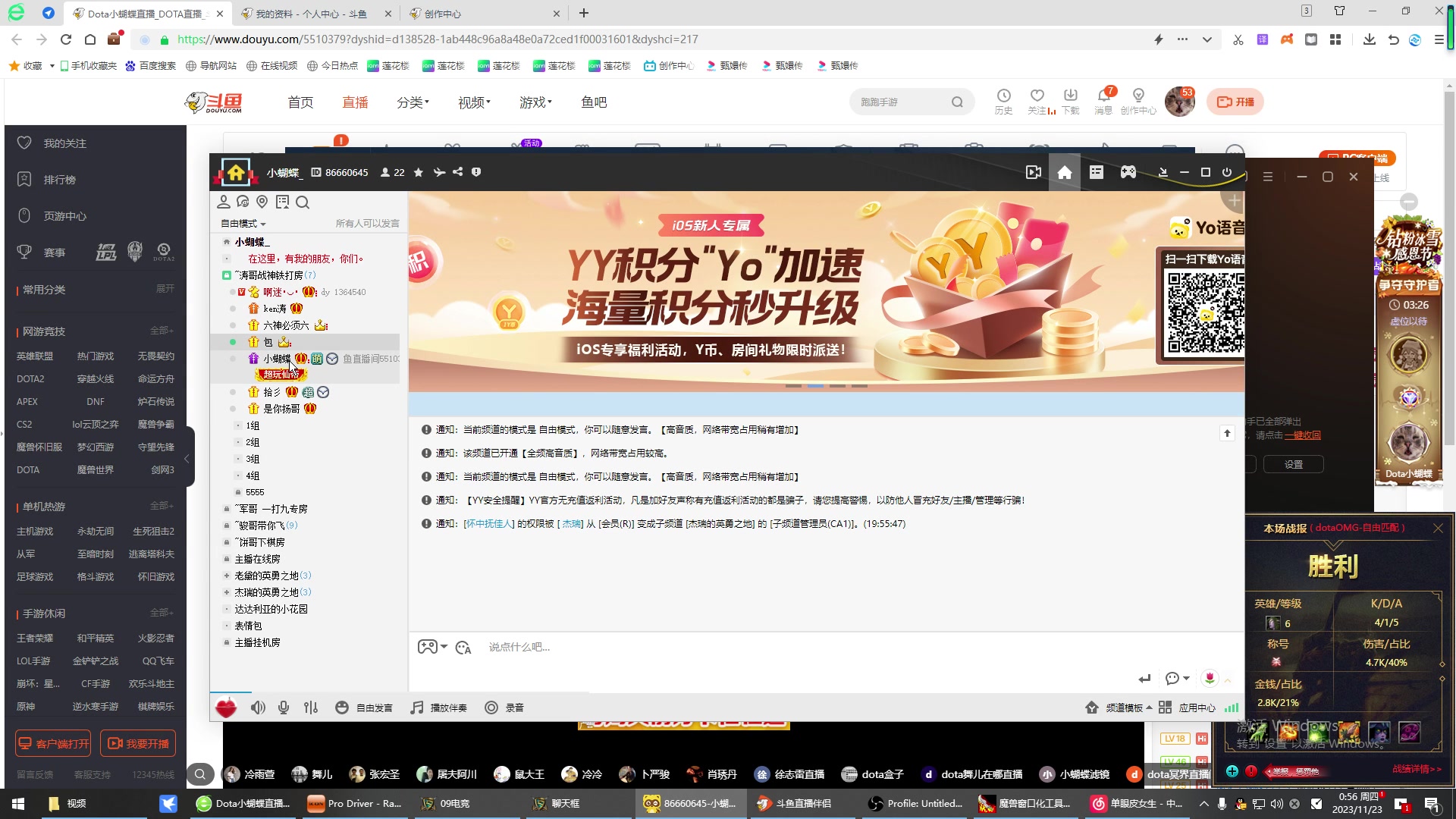Open the member list person icon

click(x=224, y=202)
